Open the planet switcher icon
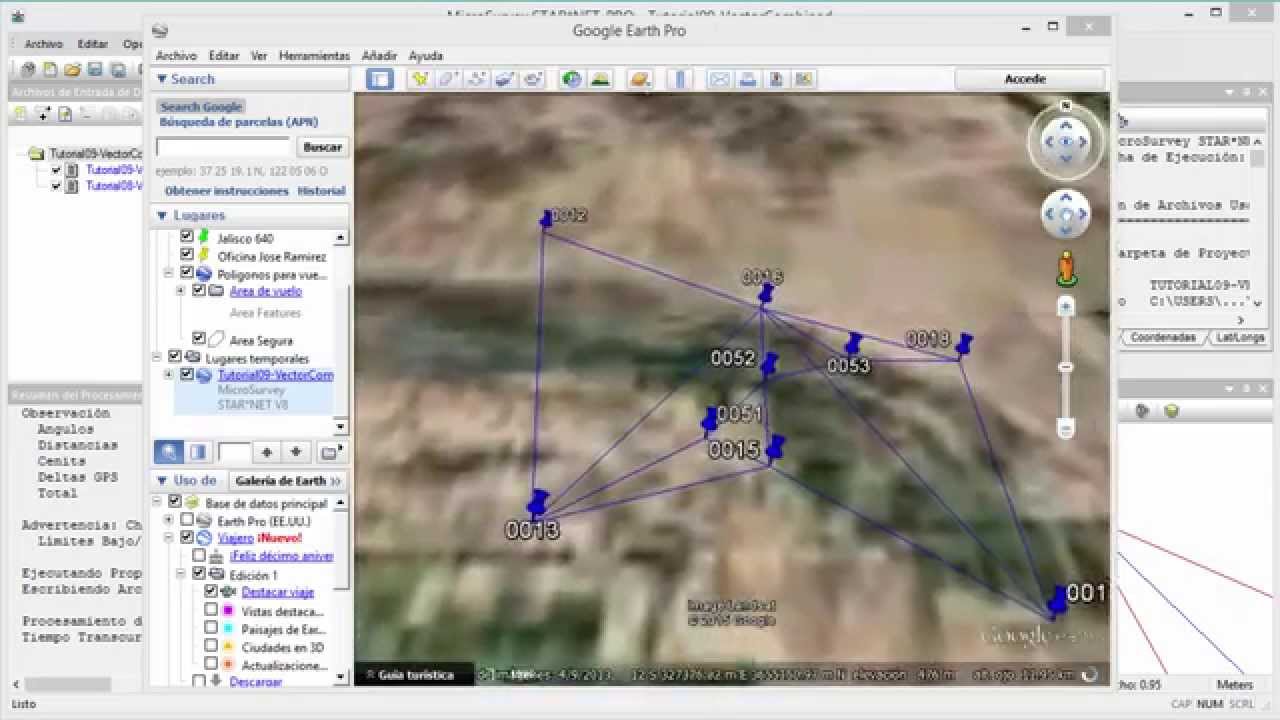Screen dimensions: 1280x720 [x=640, y=79]
